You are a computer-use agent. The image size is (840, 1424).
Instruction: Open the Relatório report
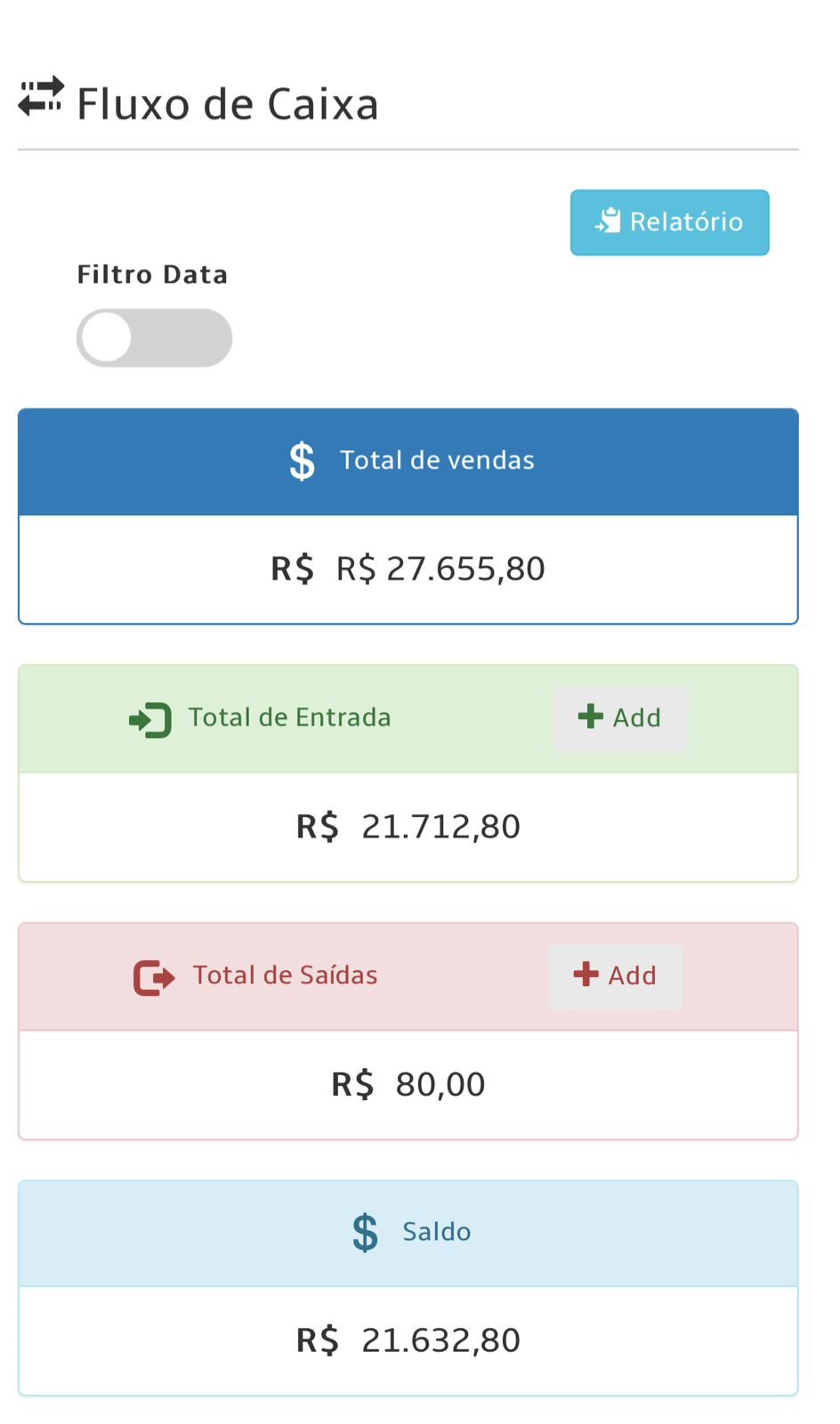(669, 222)
